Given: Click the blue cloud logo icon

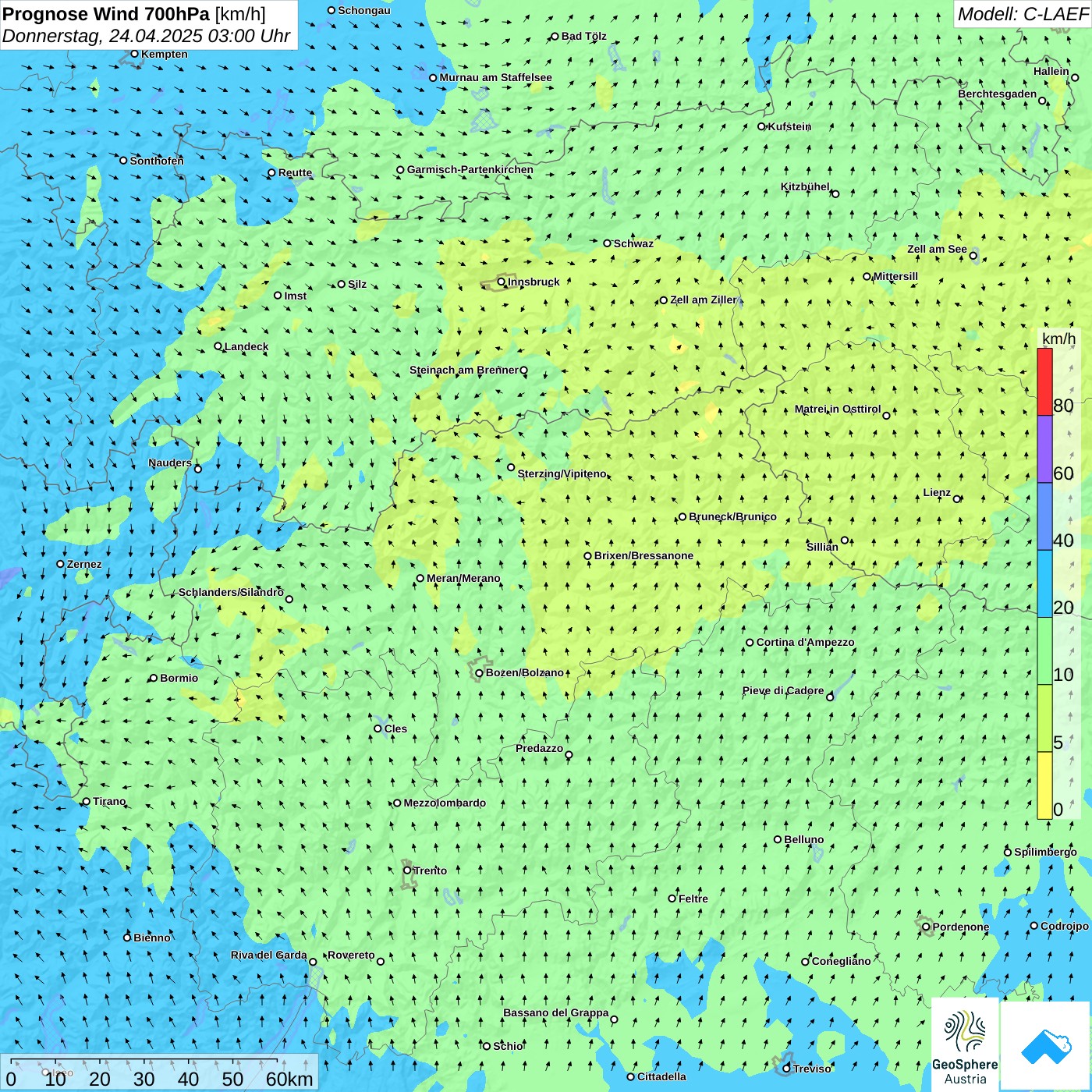Looking at the screenshot, I should click(1046, 1047).
